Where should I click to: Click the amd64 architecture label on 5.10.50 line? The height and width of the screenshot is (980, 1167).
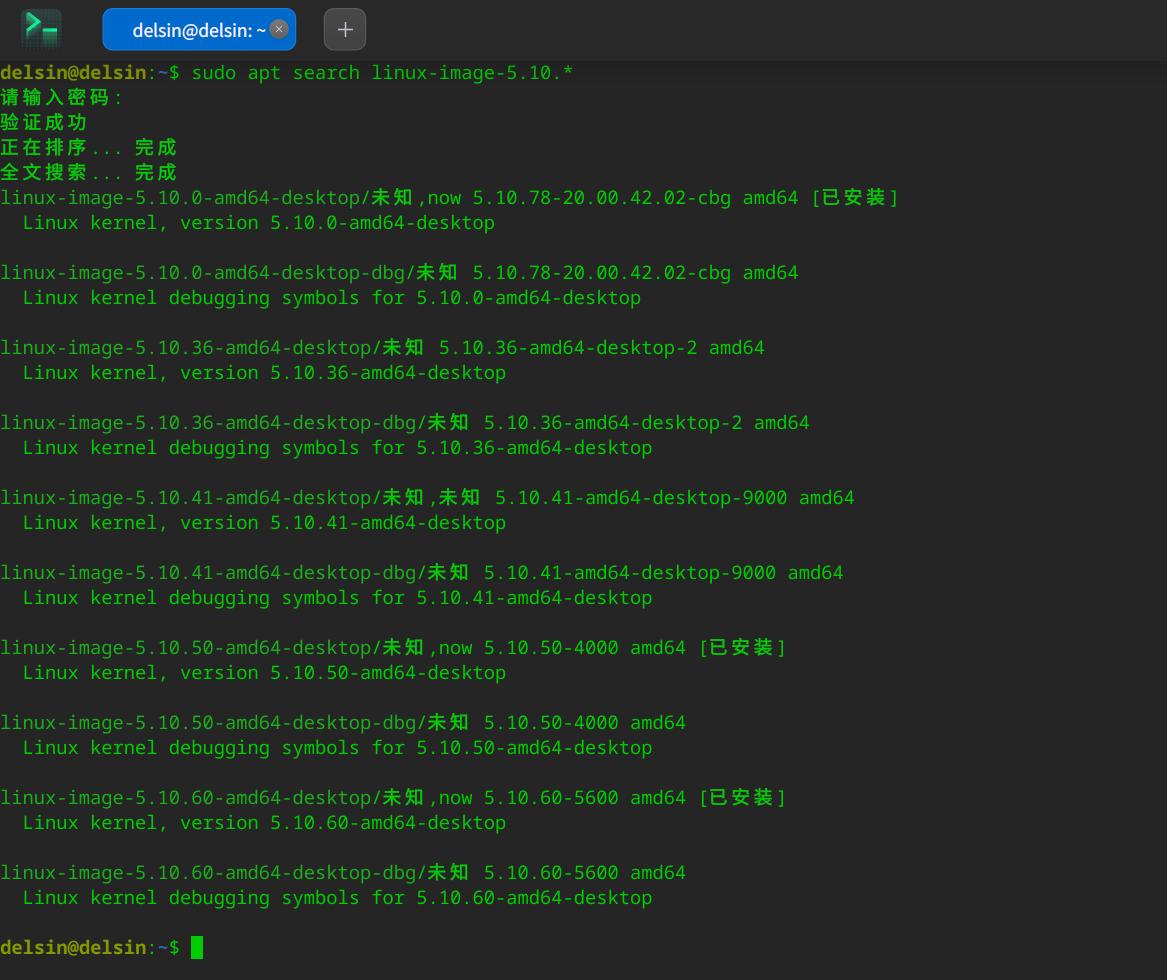click(x=655, y=647)
